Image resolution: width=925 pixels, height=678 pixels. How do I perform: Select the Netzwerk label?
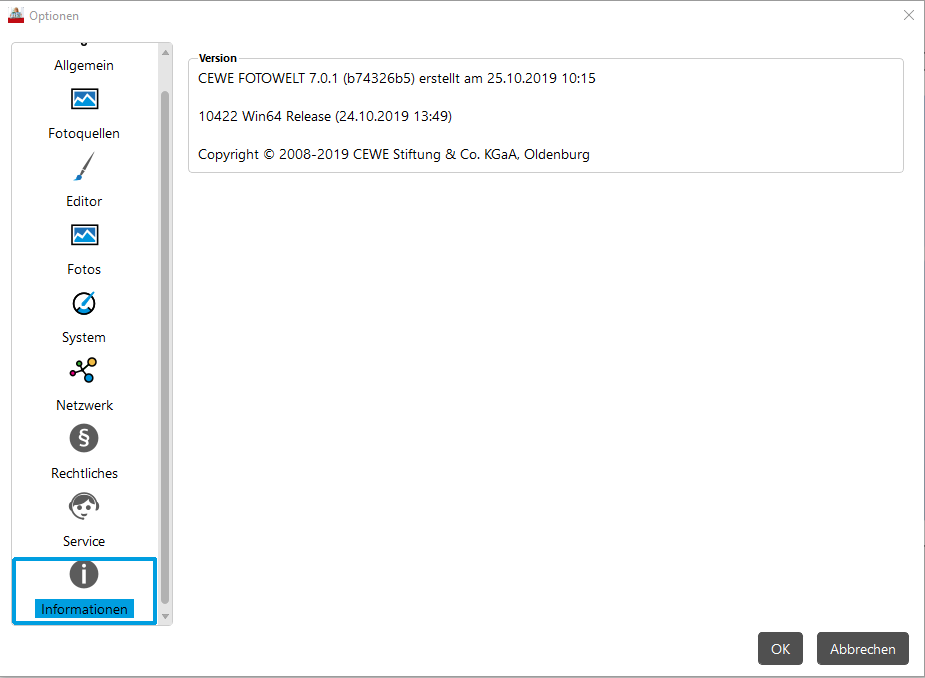84,405
